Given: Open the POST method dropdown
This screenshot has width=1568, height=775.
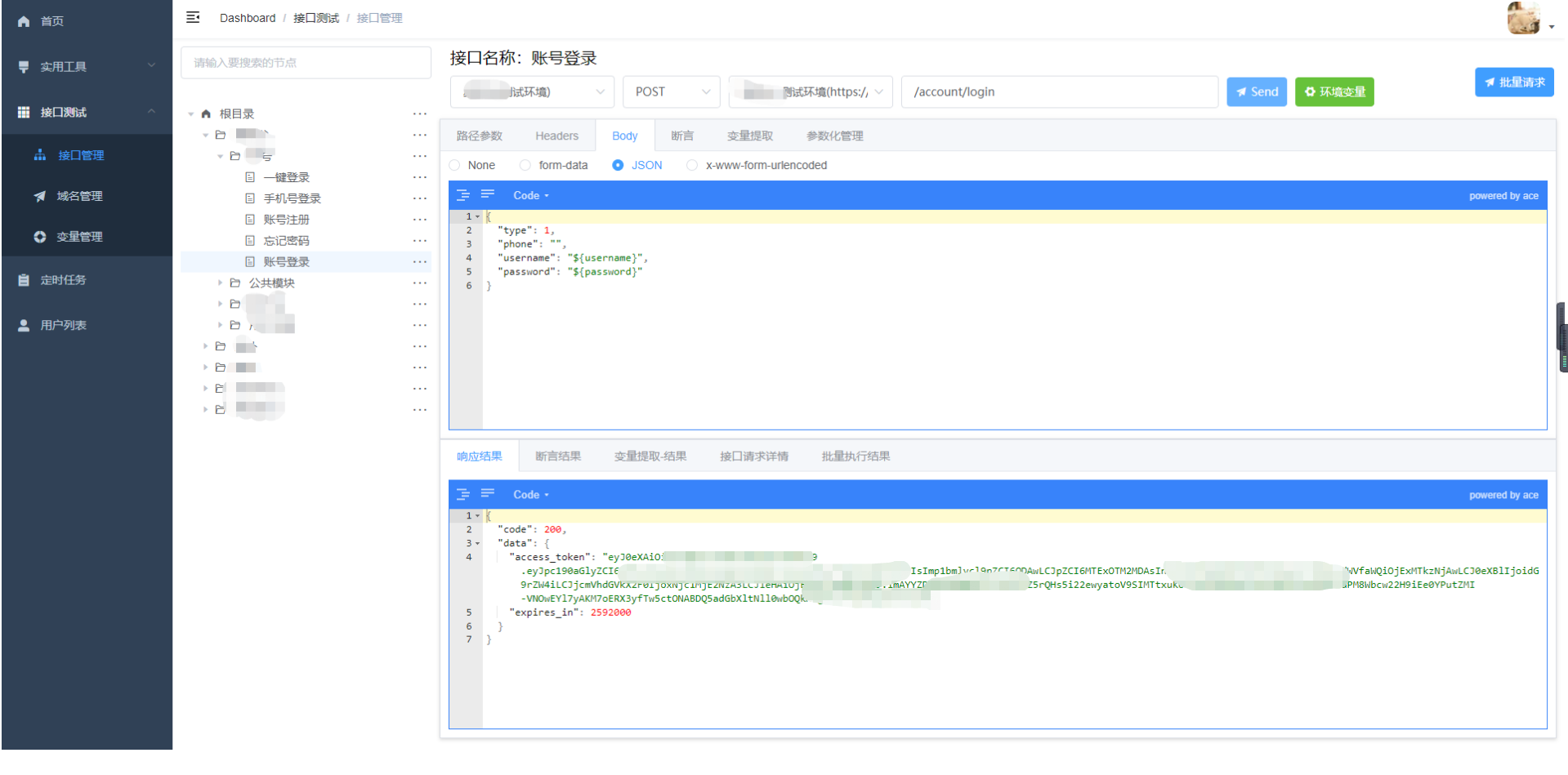Looking at the screenshot, I should click(671, 92).
